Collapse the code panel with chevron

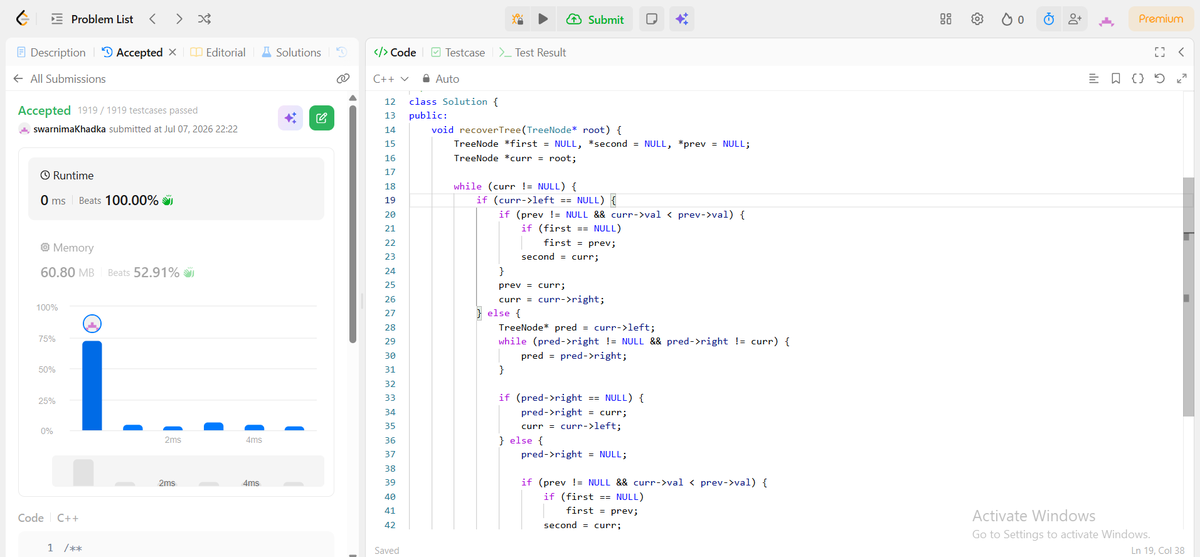coord(1182,52)
